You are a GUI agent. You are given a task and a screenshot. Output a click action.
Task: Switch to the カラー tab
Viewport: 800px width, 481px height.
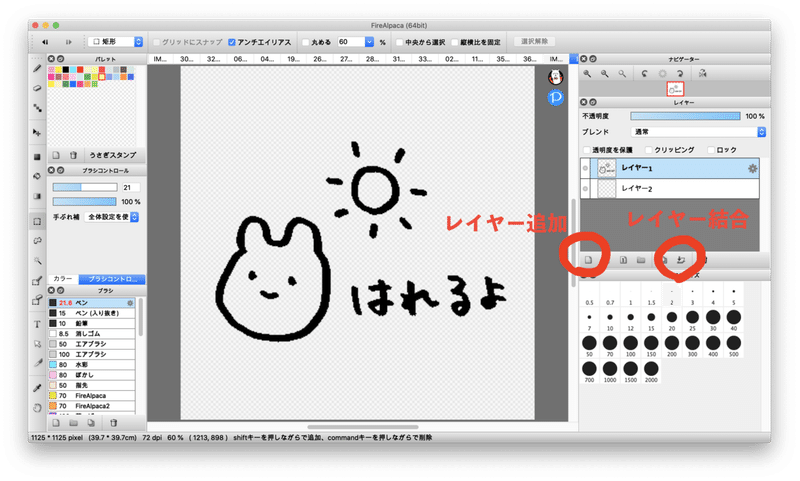coord(63,279)
